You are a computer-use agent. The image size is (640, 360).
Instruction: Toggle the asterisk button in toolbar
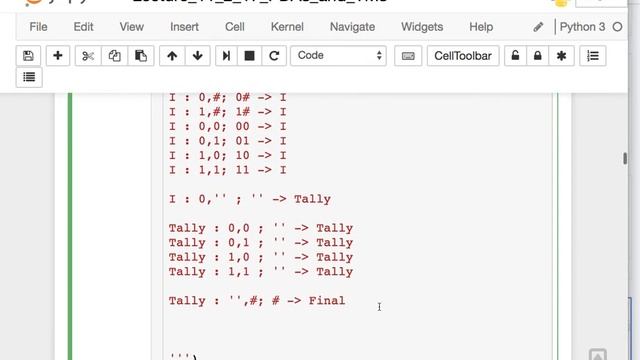coord(561,56)
